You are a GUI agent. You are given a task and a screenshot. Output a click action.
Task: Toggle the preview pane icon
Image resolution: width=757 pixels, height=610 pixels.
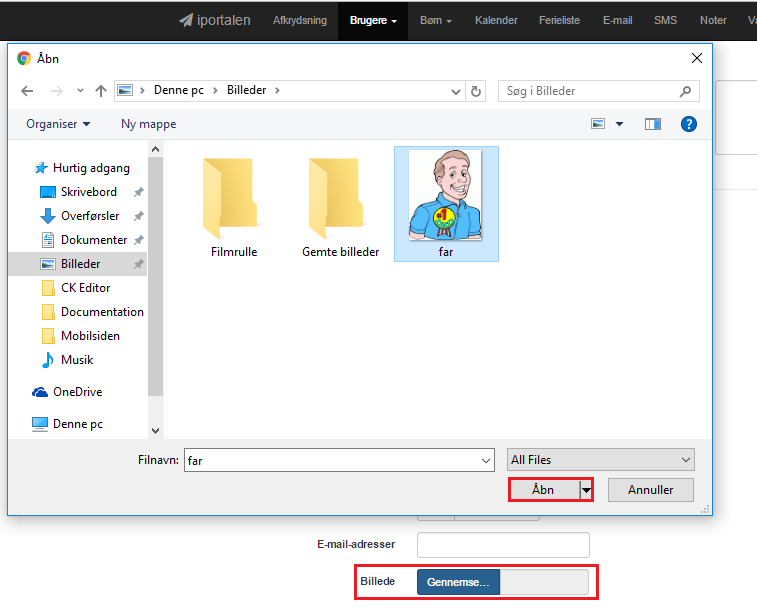tap(653, 124)
